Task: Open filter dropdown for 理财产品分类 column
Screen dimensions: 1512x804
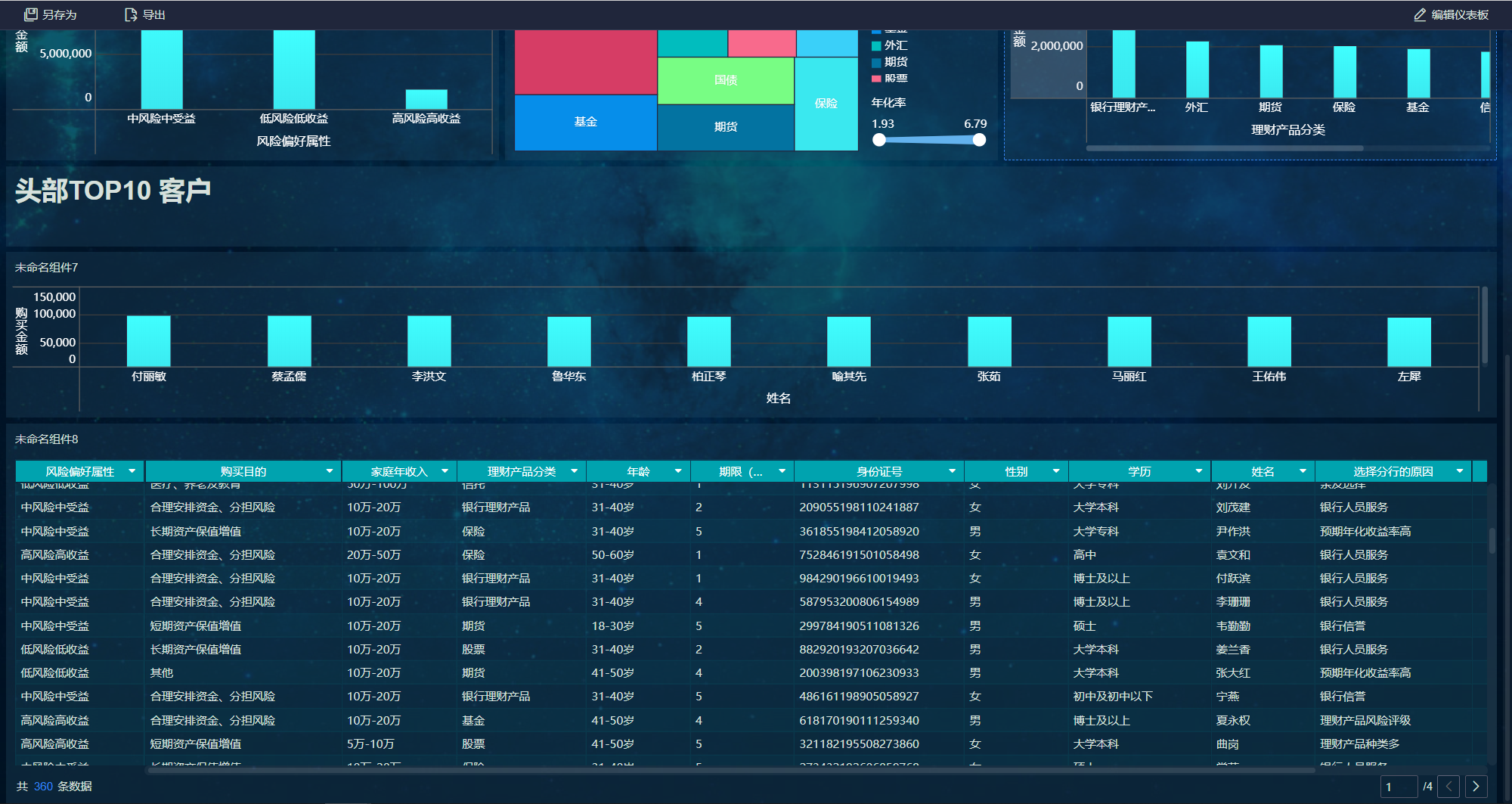Action: [574, 471]
